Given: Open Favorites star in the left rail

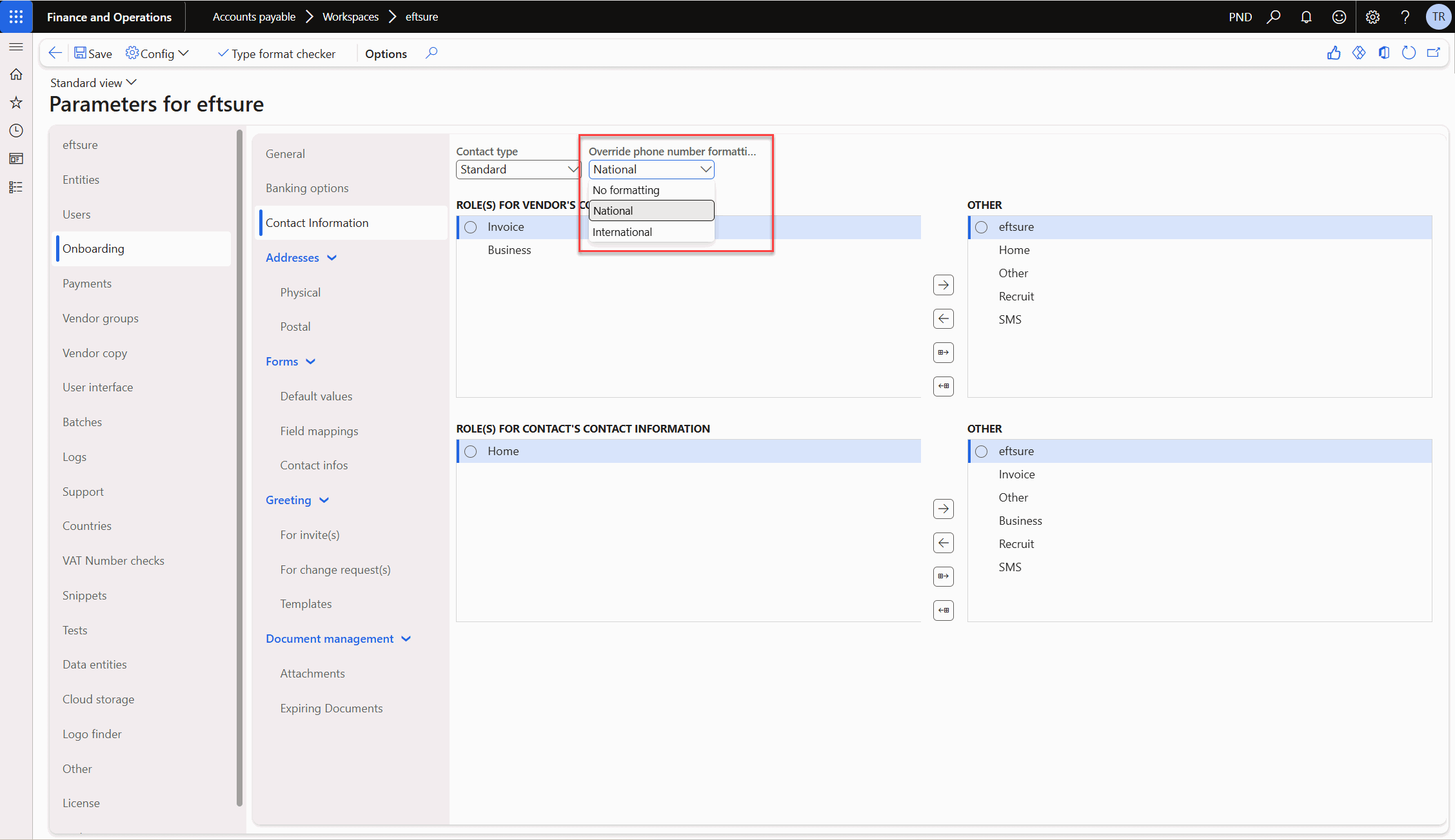Looking at the screenshot, I should (x=16, y=103).
